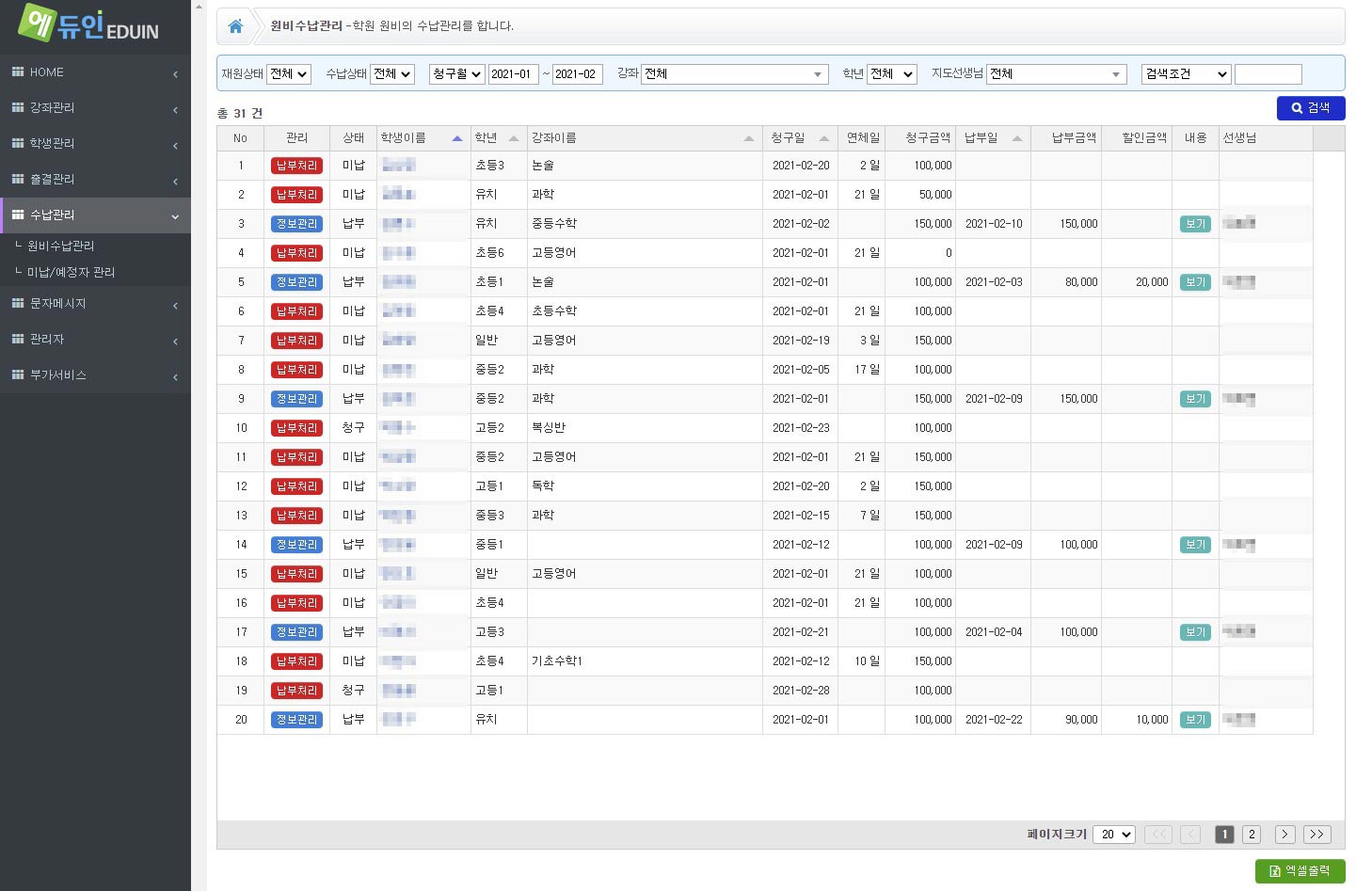Click 기초수학1 course in row 18

point(557,661)
